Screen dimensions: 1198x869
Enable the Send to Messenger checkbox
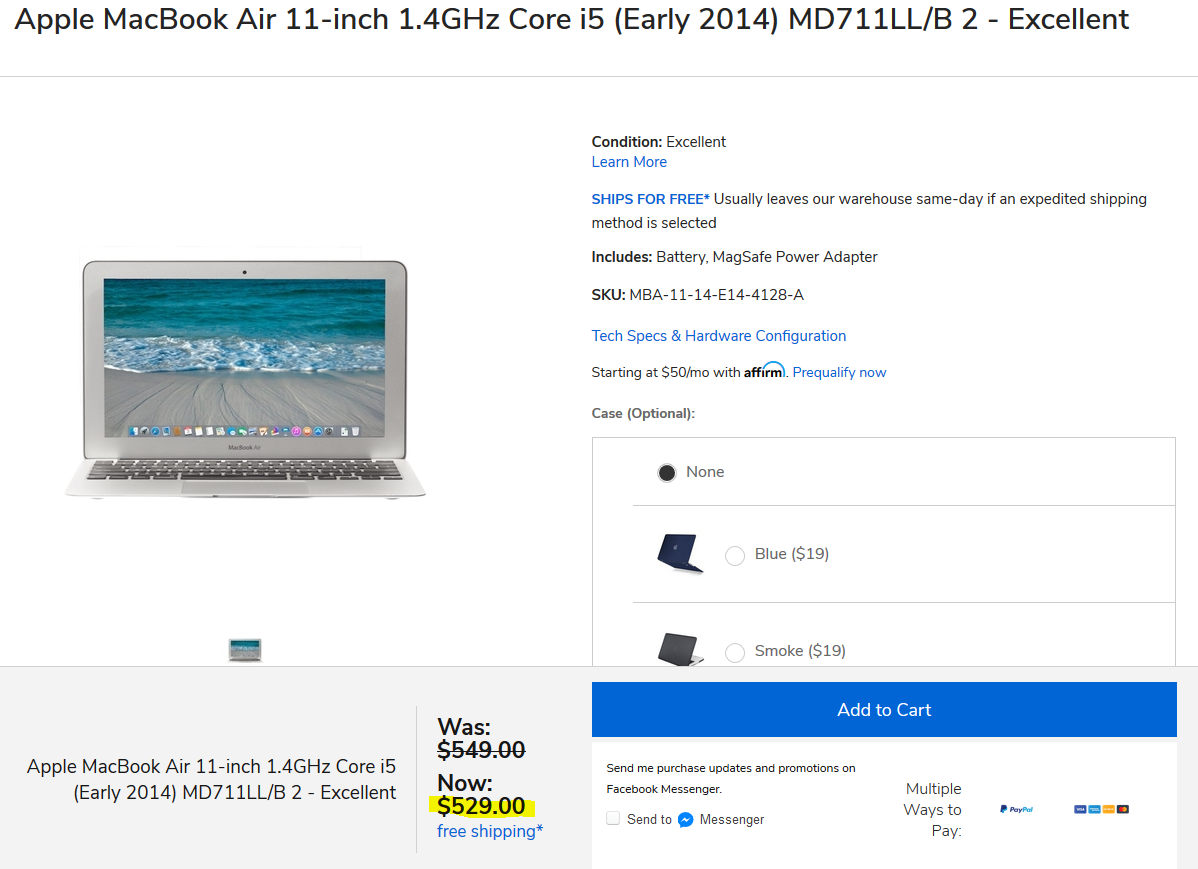(613, 819)
